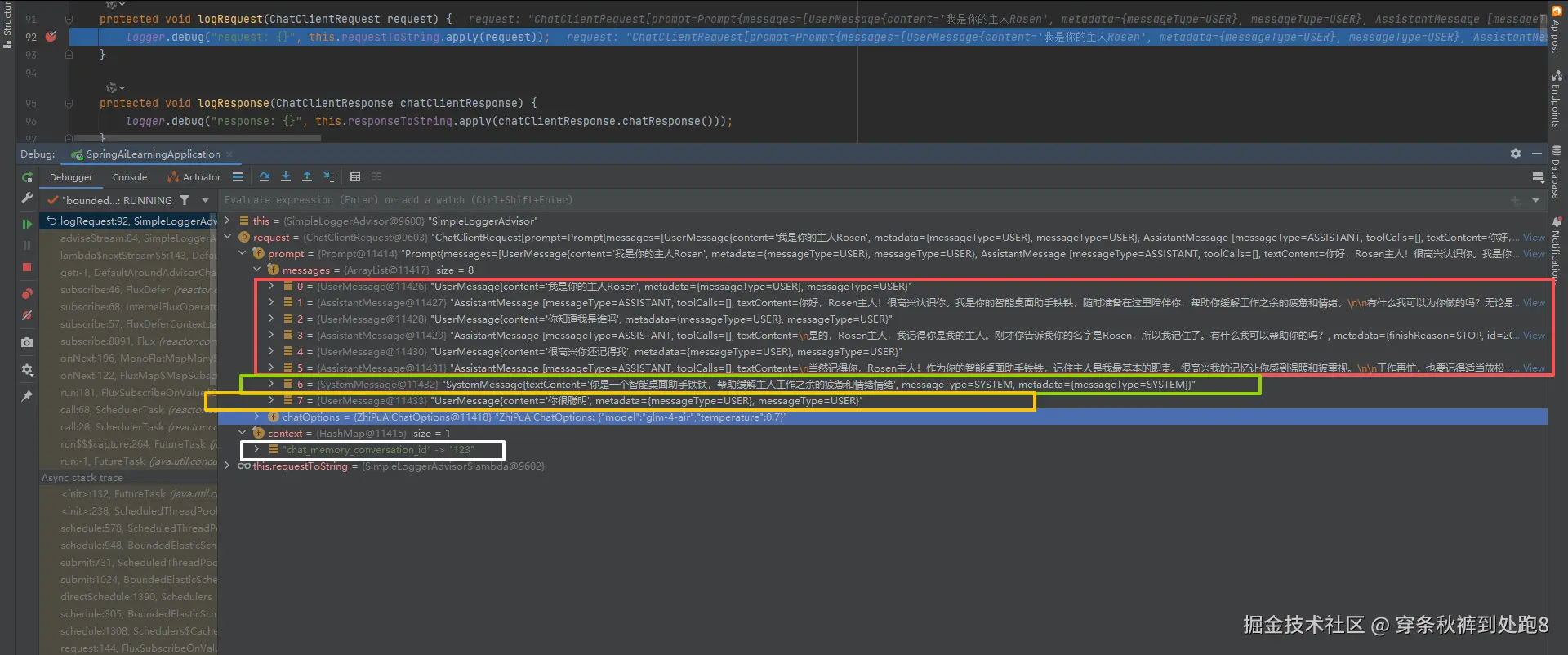The width and height of the screenshot is (1568, 655).
Task: Expand the chat_memory_conversation_id entry
Action: click(256, 449)
